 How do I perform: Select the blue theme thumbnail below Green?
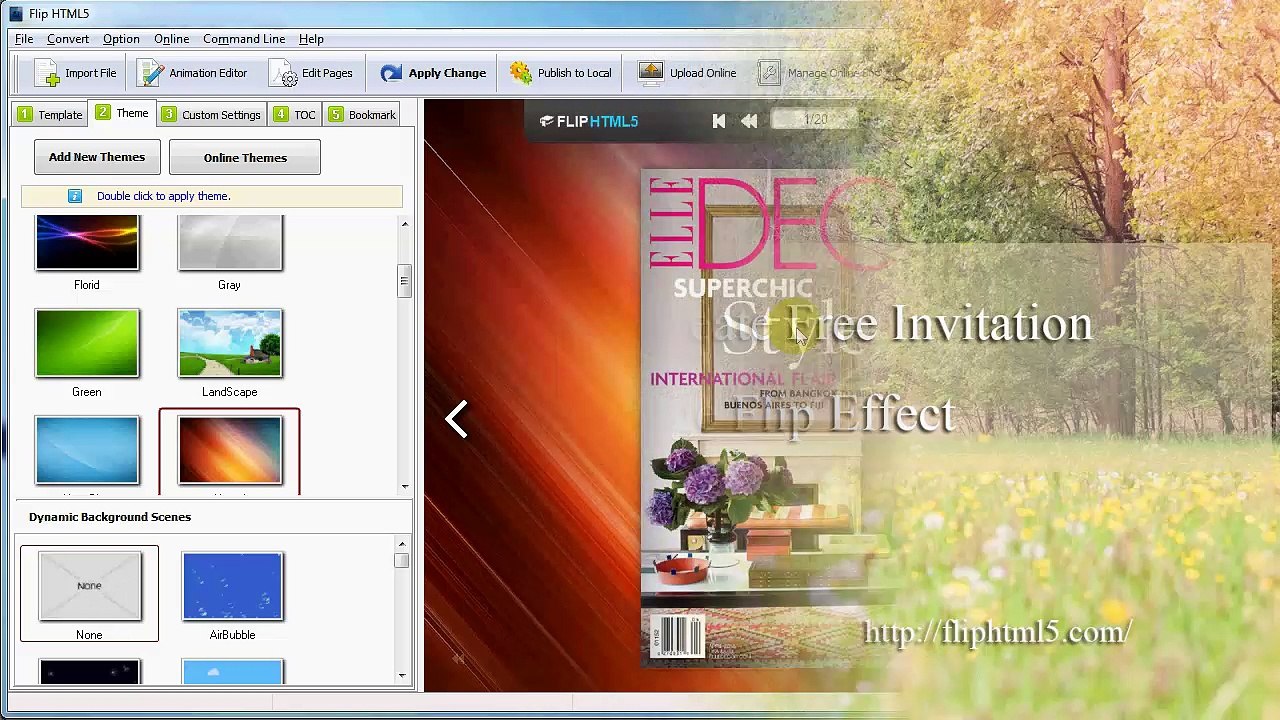pos(87,450)
